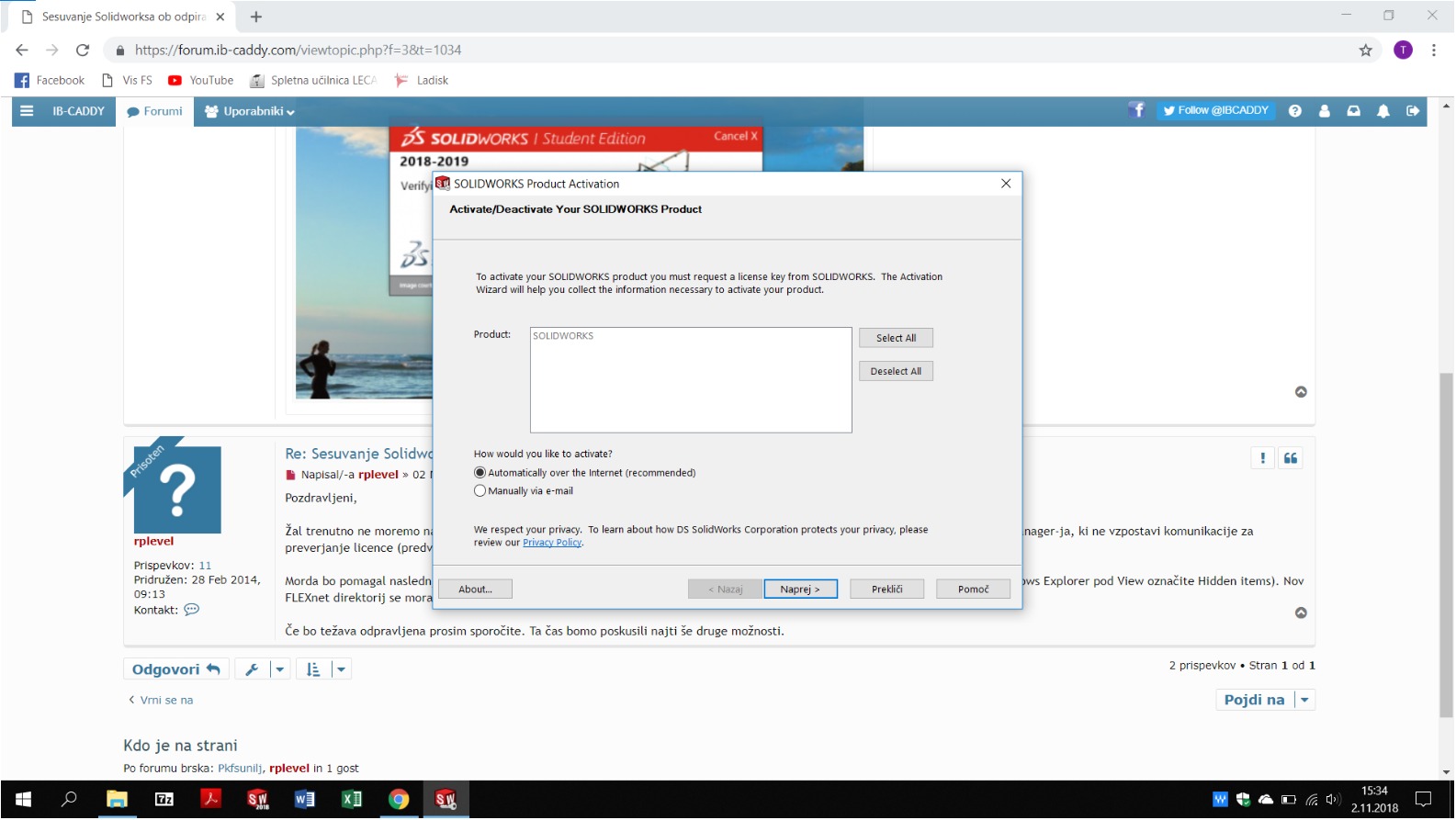
Task: Expand the Pojdi na jump dropdown
Action: [1304, 700]
